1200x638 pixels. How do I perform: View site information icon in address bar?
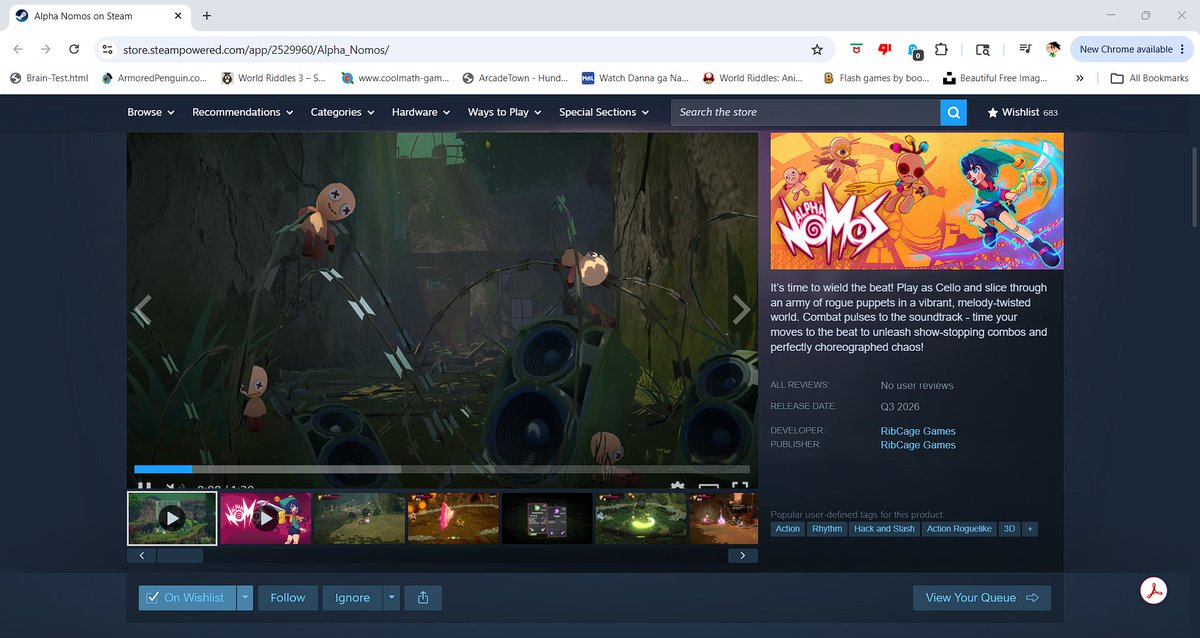(108, 49)
